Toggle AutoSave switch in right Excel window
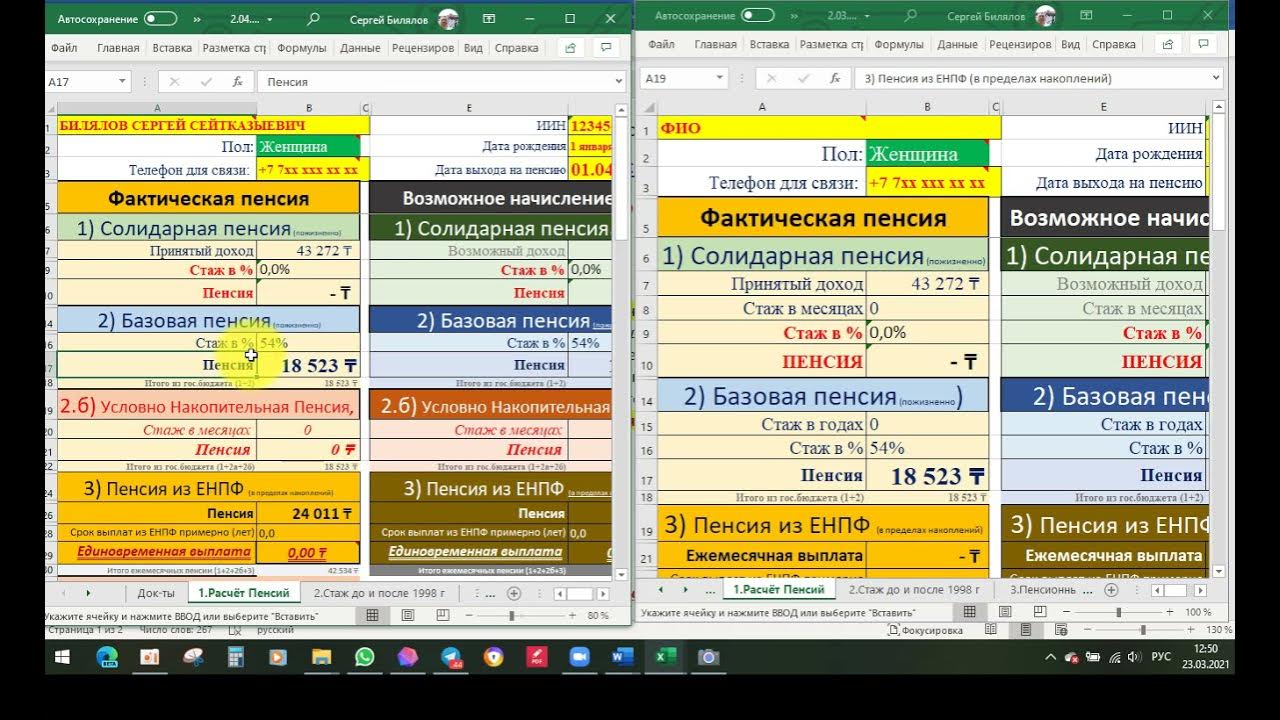Viewport: 1280px width, 720px height. click(x=757, y=15)
